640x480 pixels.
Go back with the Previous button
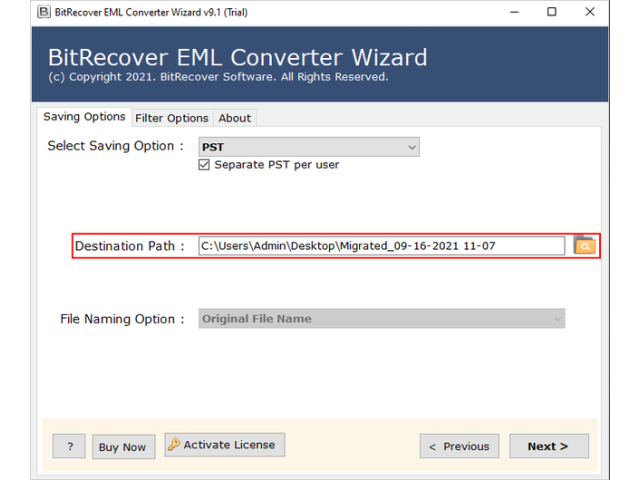click(x=459, y=446)
